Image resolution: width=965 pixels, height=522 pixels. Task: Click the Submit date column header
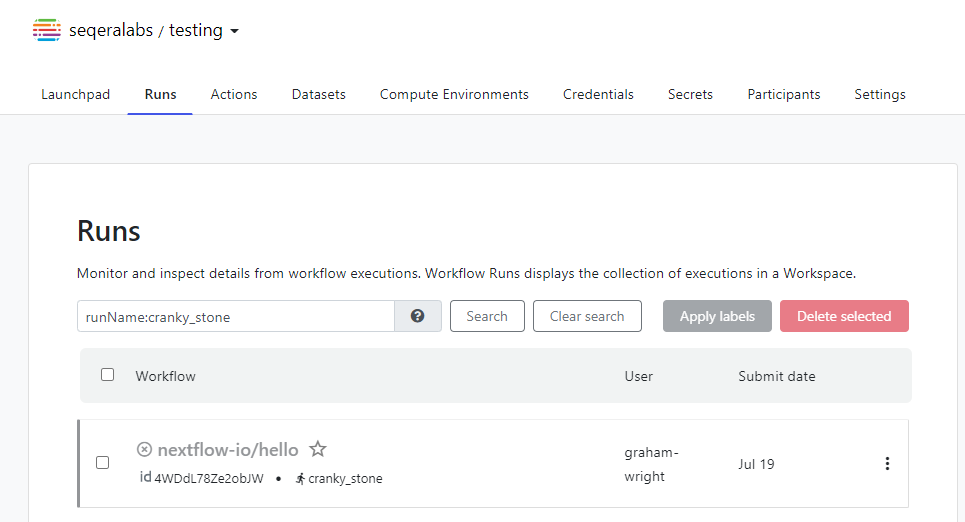[777, 376]
